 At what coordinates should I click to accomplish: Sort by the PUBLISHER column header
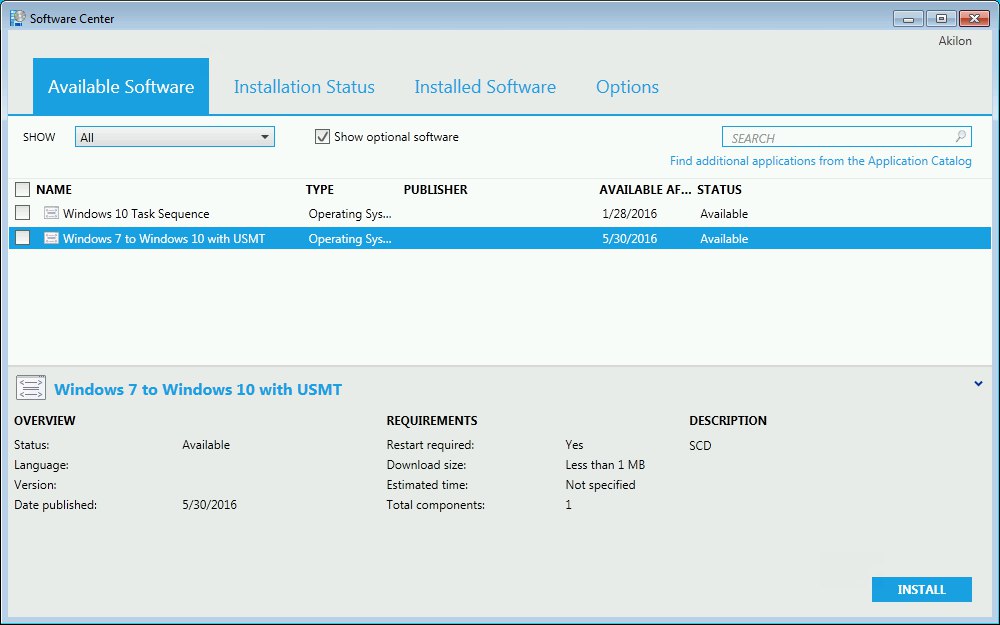[x=436, y=189]
